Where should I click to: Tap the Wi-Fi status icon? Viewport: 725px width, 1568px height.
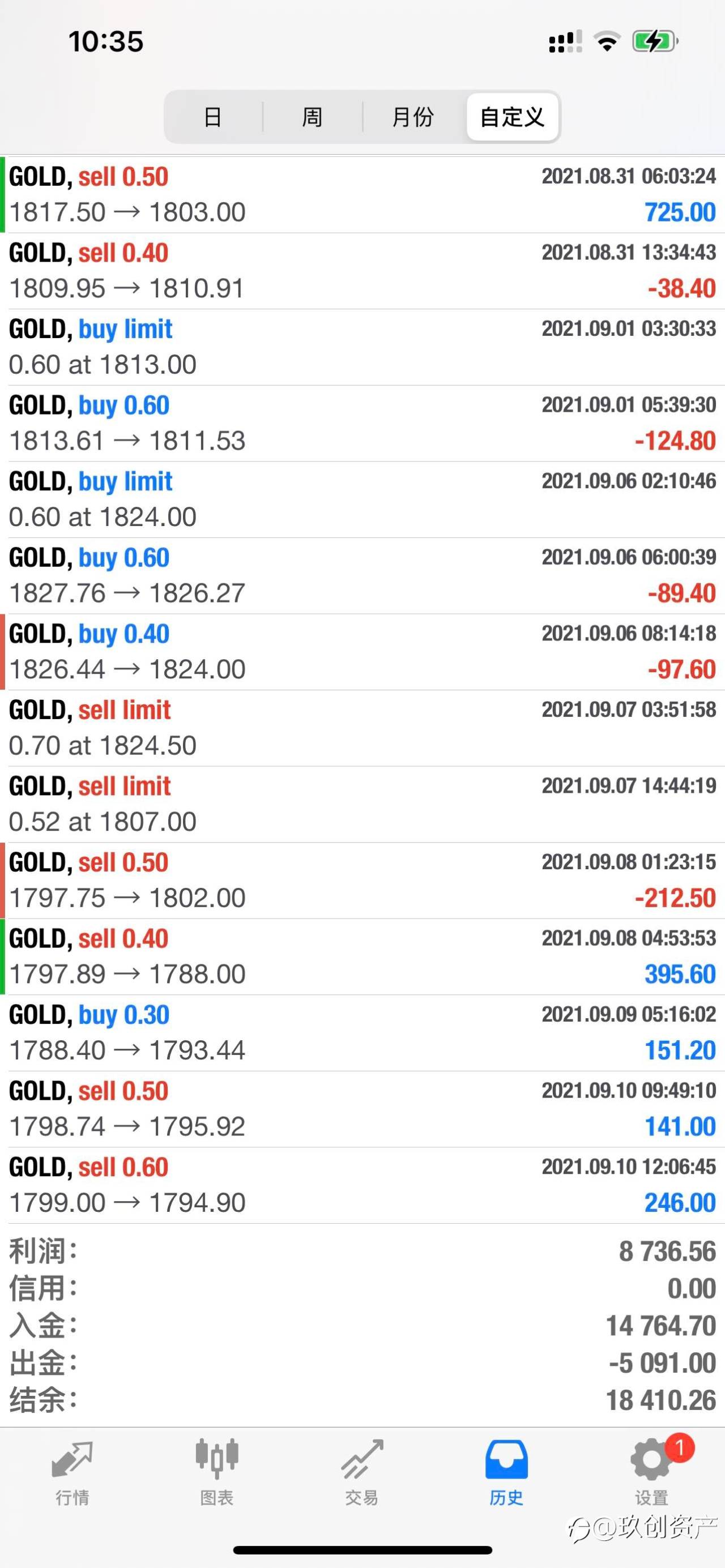pos(607,41)
